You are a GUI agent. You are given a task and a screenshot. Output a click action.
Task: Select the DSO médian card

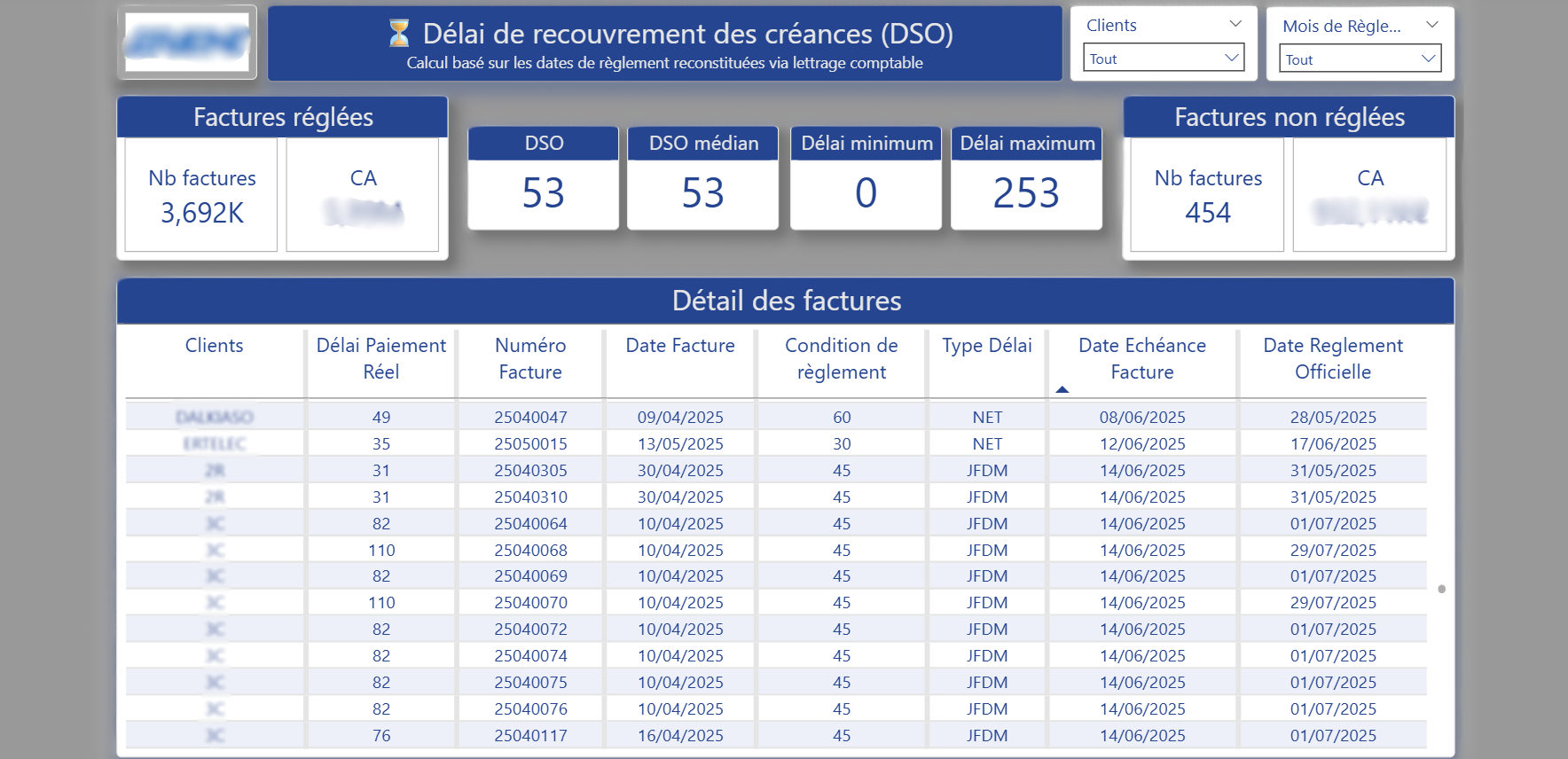point(703,178)
